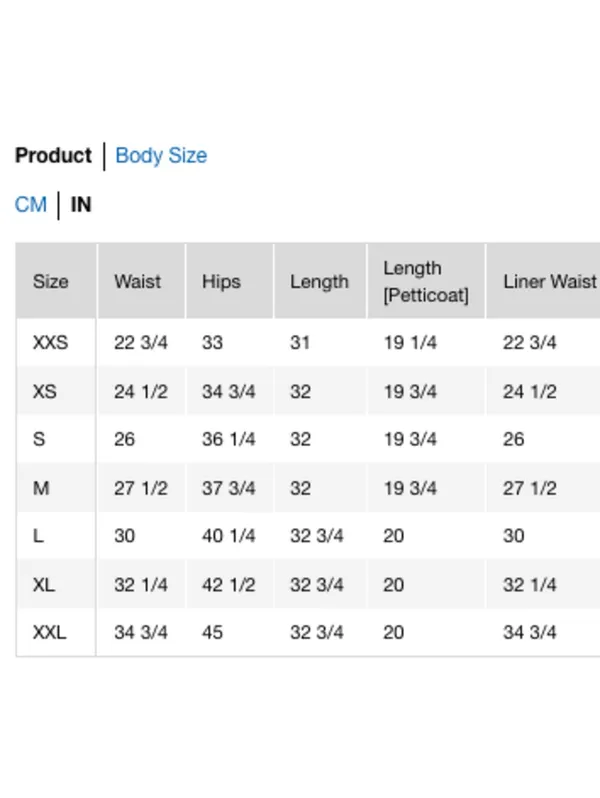Viewport: 600px width, 798px height.
Task: Select the S size row label
Action: coord(39,439)
